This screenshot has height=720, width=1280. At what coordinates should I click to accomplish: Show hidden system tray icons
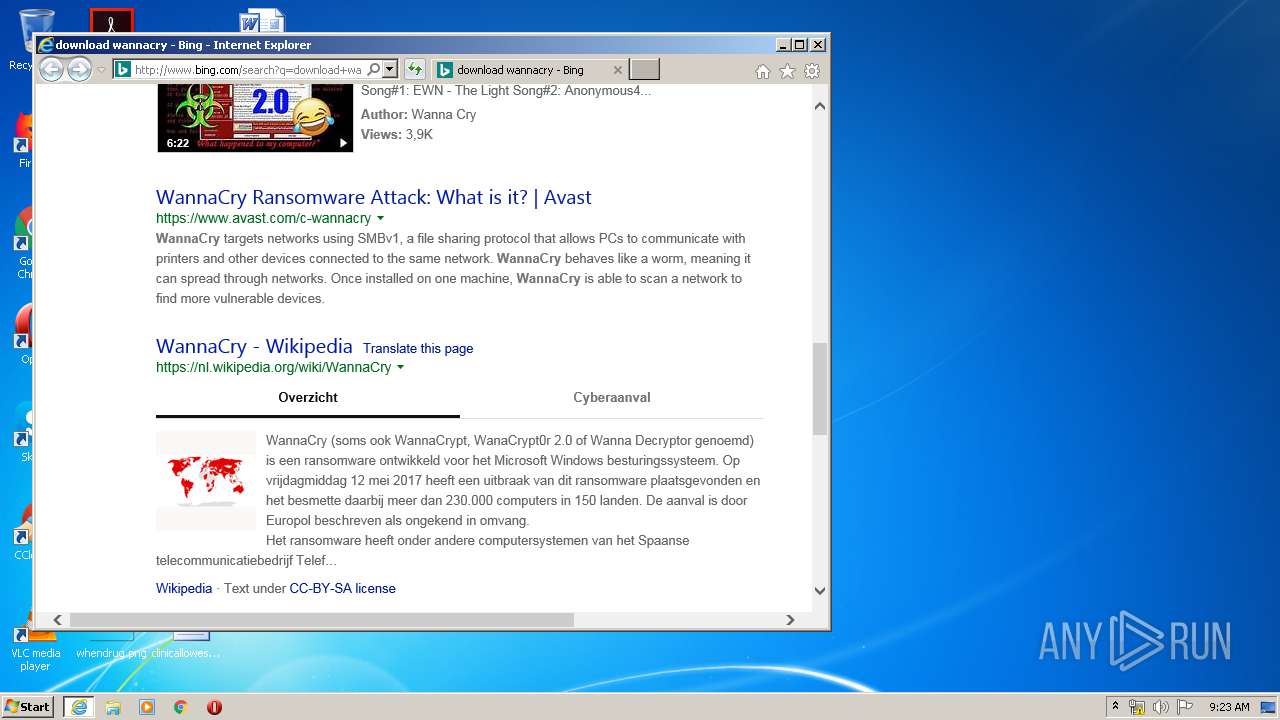(x=1115, y=707)
